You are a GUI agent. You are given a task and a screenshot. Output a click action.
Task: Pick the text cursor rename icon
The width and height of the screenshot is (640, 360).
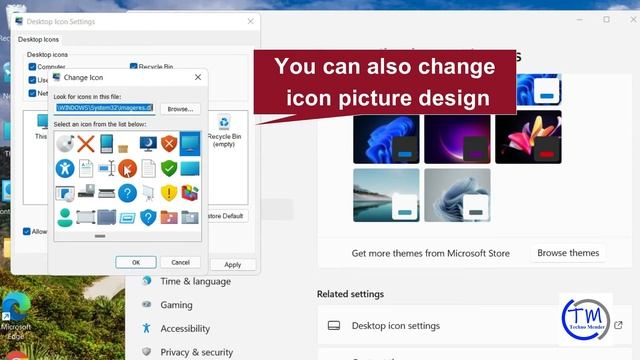(107, 169)
